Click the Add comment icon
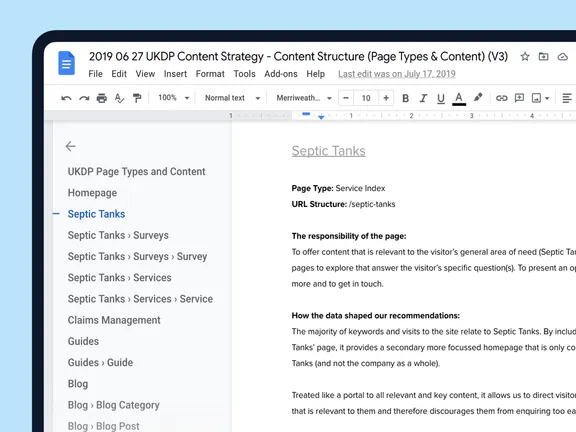 [x=519, y=98]
